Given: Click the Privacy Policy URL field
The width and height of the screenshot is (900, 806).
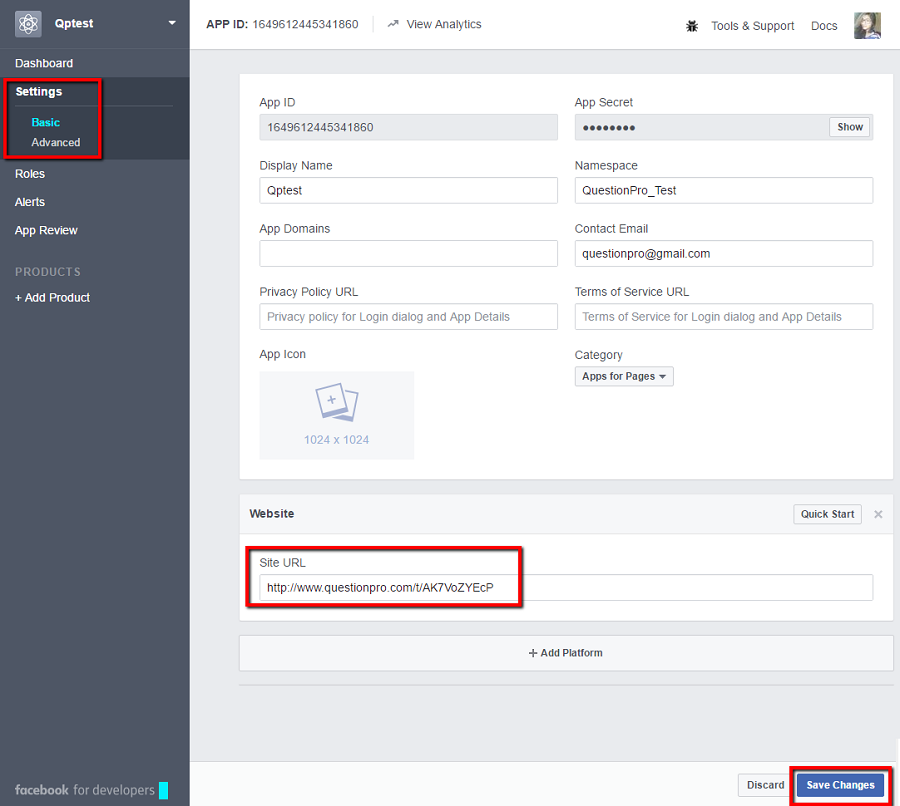Looking at the screenshot, I should (408, 316).
